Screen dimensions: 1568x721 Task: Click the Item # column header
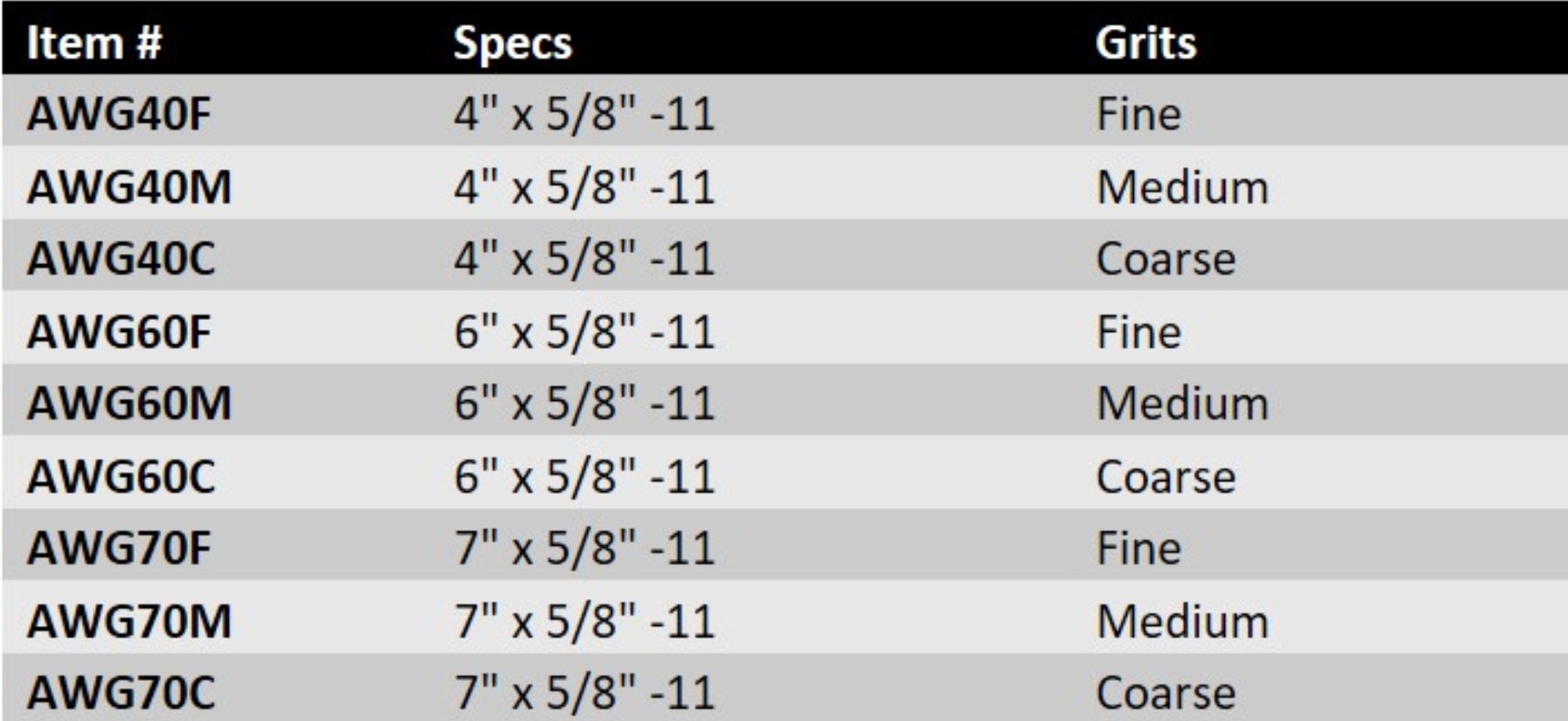click(94, 42)
